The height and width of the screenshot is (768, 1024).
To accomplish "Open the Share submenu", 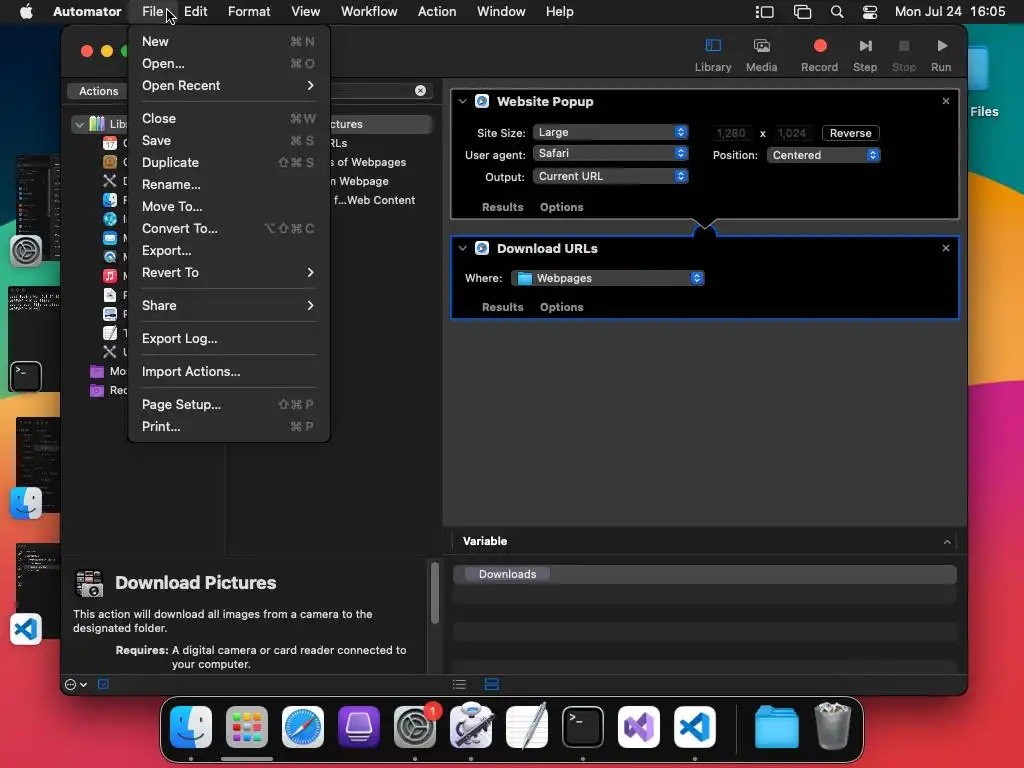I will click(229, 306).
